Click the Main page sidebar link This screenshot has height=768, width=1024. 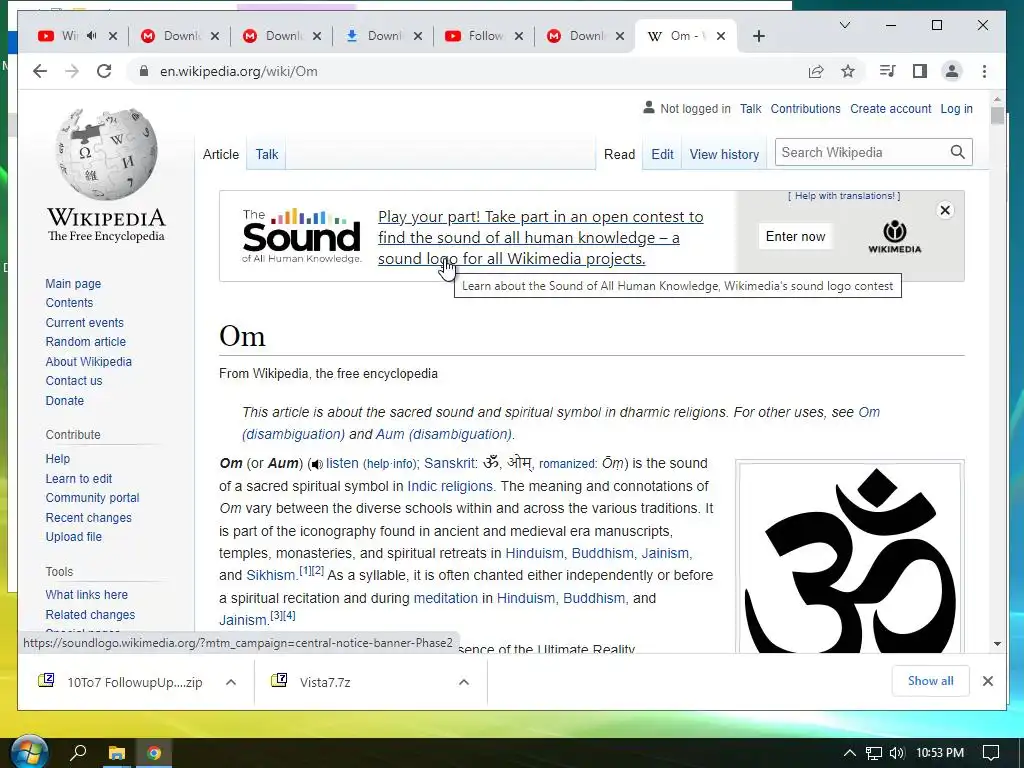point(73,283)
